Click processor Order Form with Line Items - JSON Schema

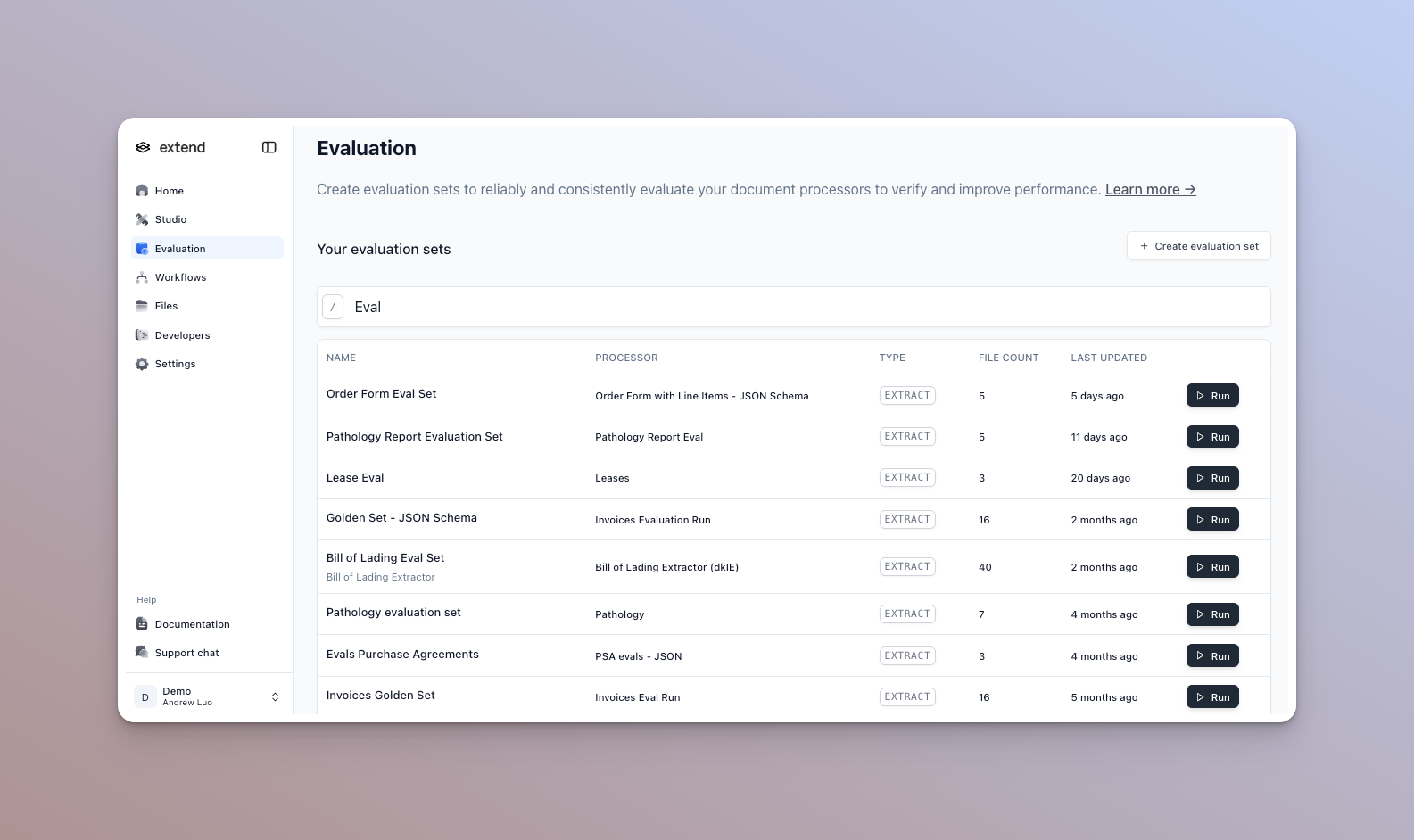702,396
